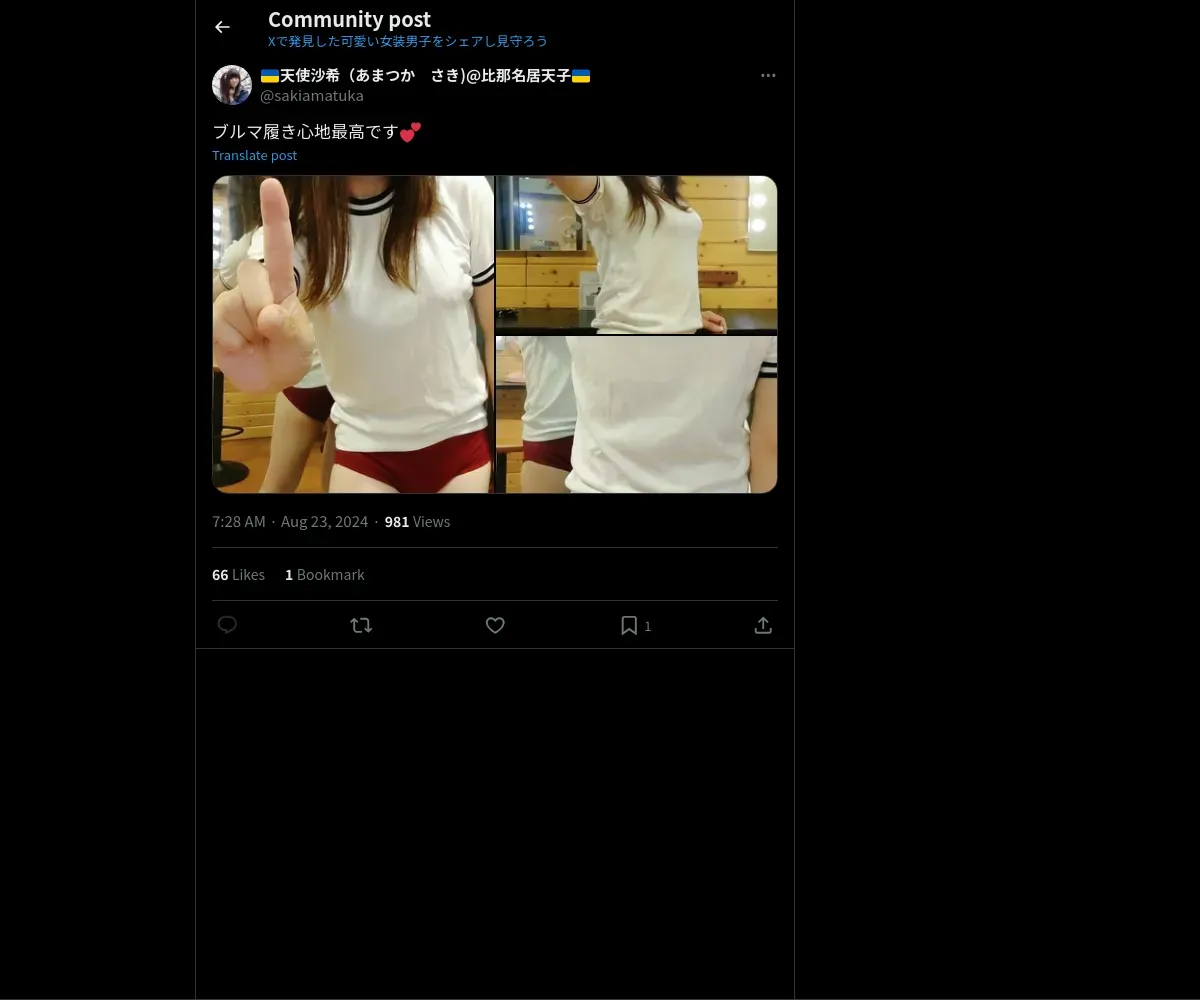Image resolution: width=1200 pixels, height=1000 pixels.
Task: Open the large left post image
Action: (353, 334)
